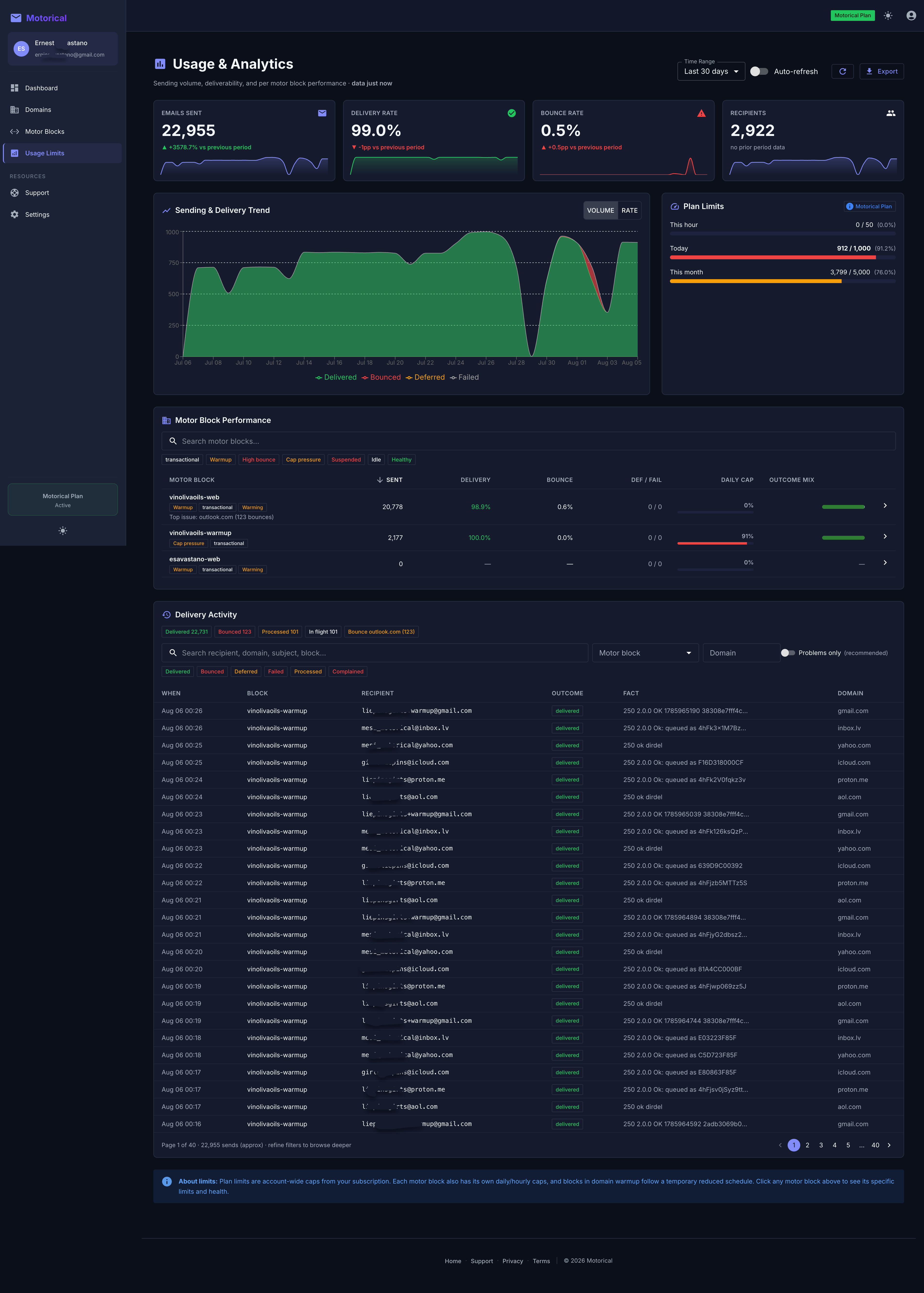
Task: Click the Settings gear icon
Action: tap(15, 215)
